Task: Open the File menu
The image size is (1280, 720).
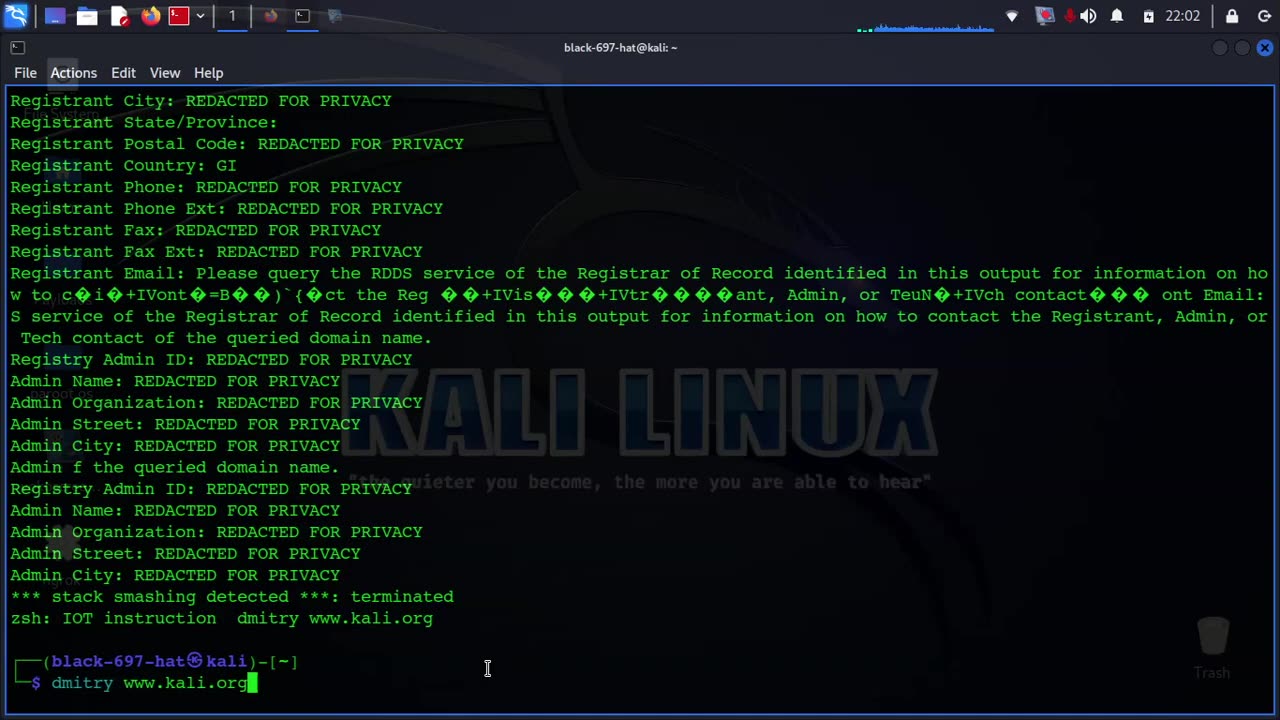Action: point(25,73)
